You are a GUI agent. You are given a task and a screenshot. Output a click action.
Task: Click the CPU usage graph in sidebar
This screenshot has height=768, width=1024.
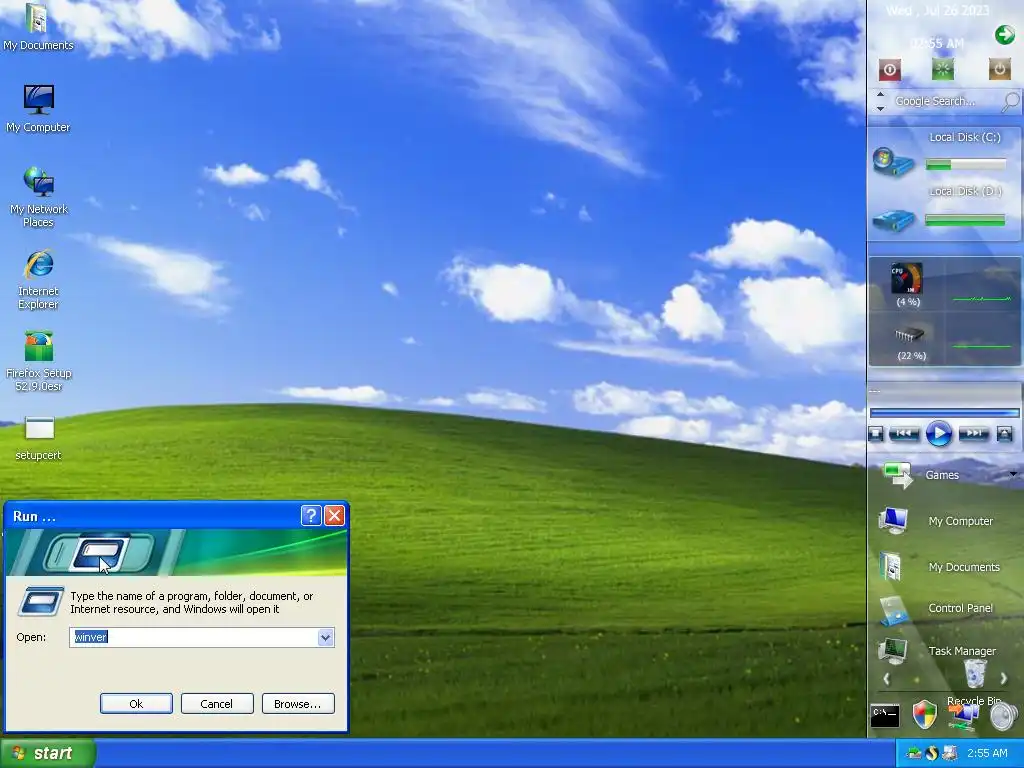[x=982, y=298]
